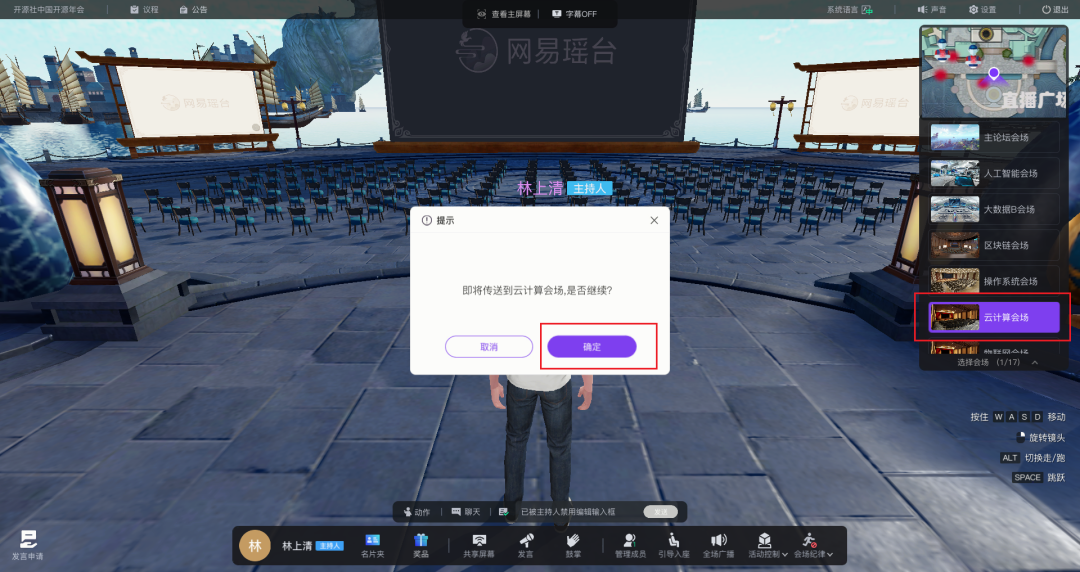Image resolution: width=1080 pixels, height=572 pixels.
Task: Collapse 选择会场 (1/17) list chevron
Action: pyautogui.click(x=1035, y=362)
